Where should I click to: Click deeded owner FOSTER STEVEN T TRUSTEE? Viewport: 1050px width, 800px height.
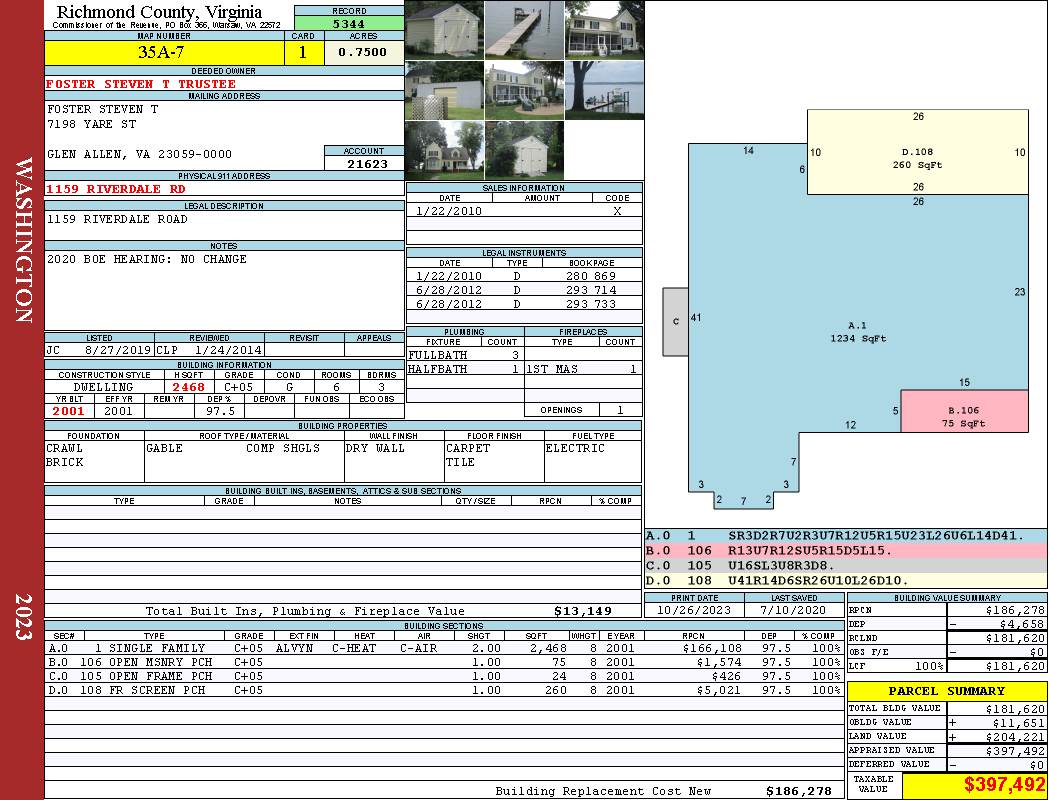pyautogui.click(x=141, y=84)
